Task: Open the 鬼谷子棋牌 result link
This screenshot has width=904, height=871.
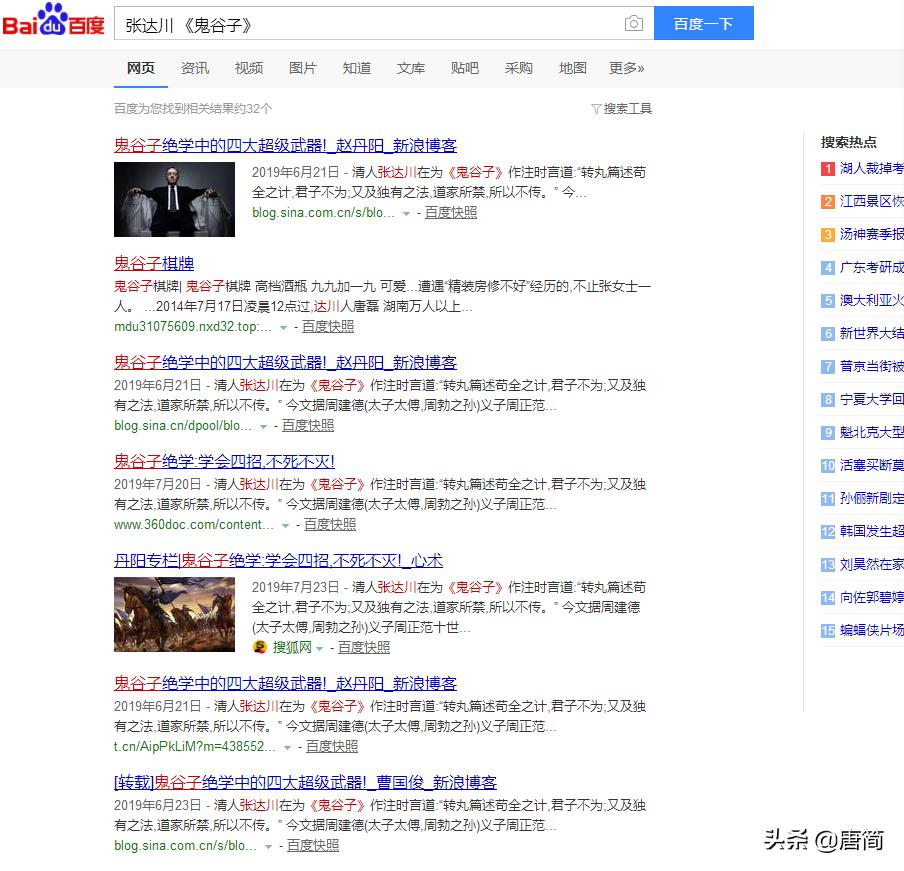Action: tap(154, 263)
